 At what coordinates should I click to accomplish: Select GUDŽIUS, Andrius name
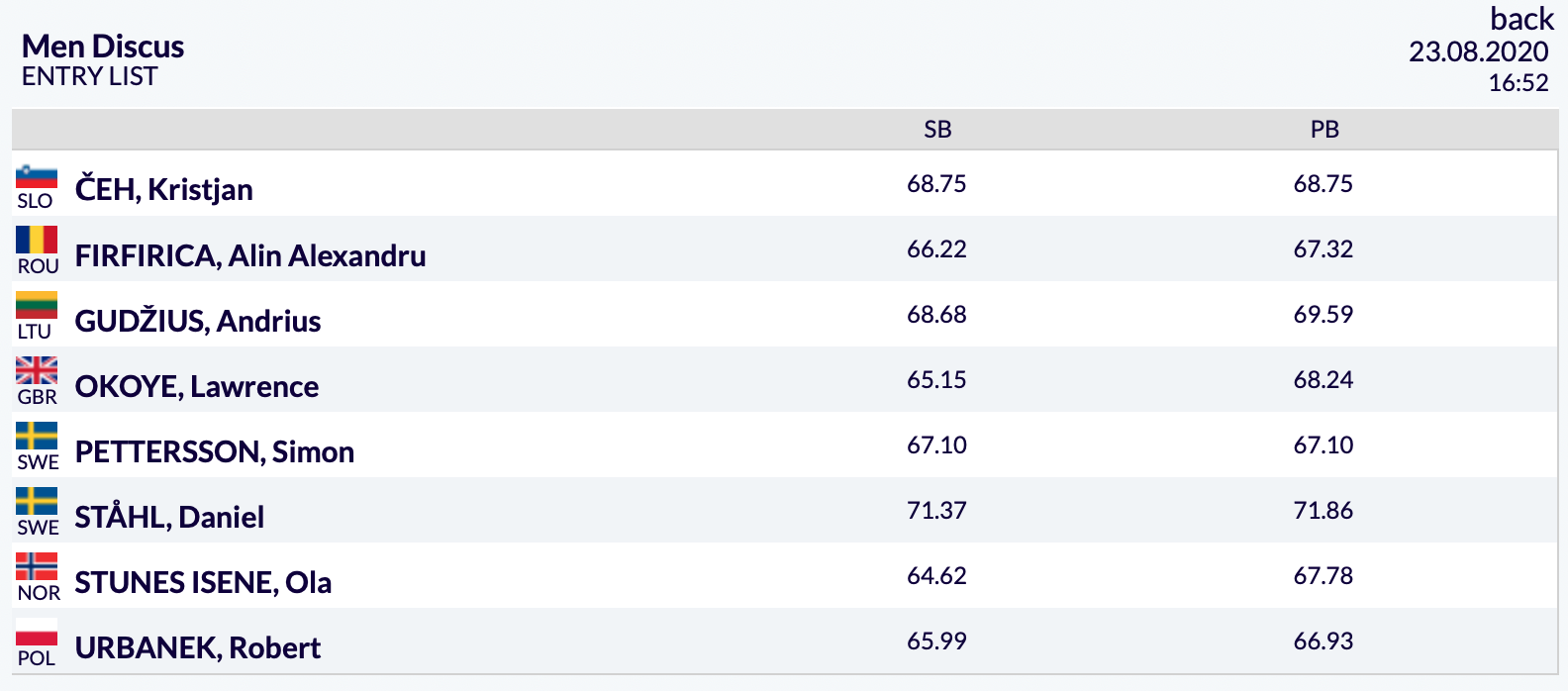(x=198, y=321)
